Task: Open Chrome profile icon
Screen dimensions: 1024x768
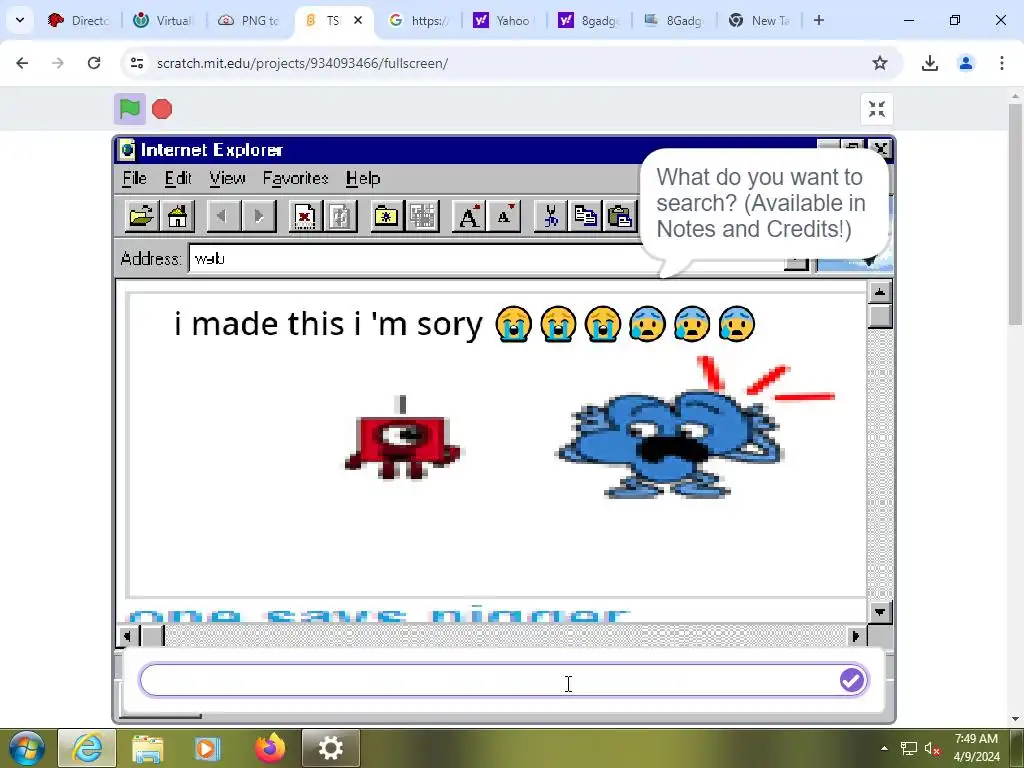Action: [x=966, y=63]
